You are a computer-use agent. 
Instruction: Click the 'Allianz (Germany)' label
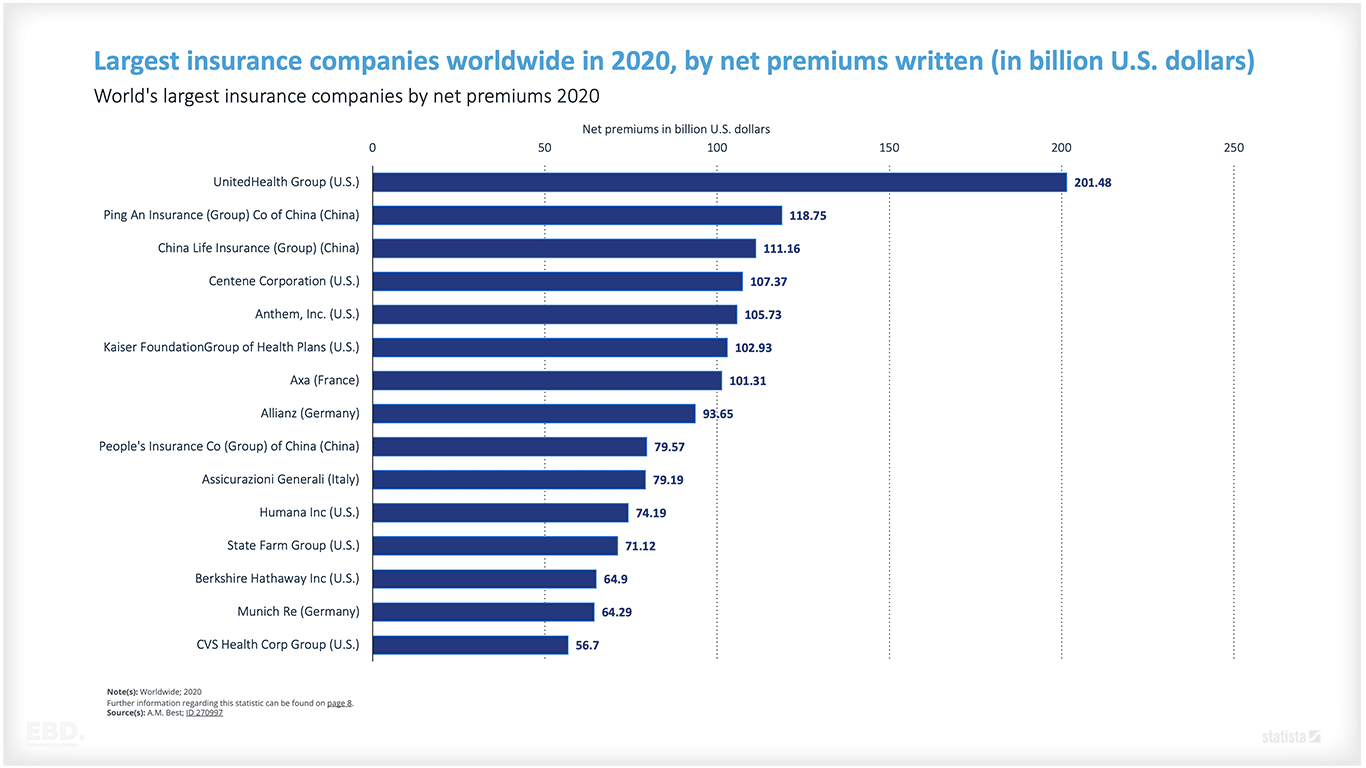(310, 413)
